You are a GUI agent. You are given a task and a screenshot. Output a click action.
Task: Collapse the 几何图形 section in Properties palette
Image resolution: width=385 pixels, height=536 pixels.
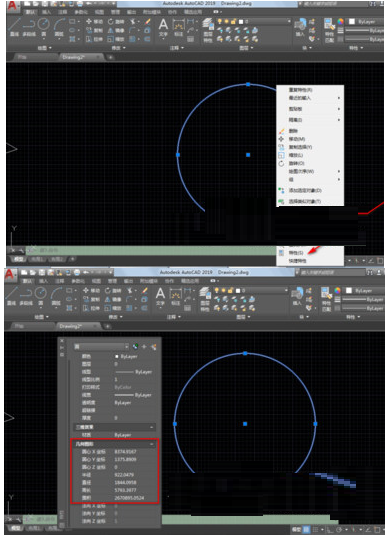(151, 444)
